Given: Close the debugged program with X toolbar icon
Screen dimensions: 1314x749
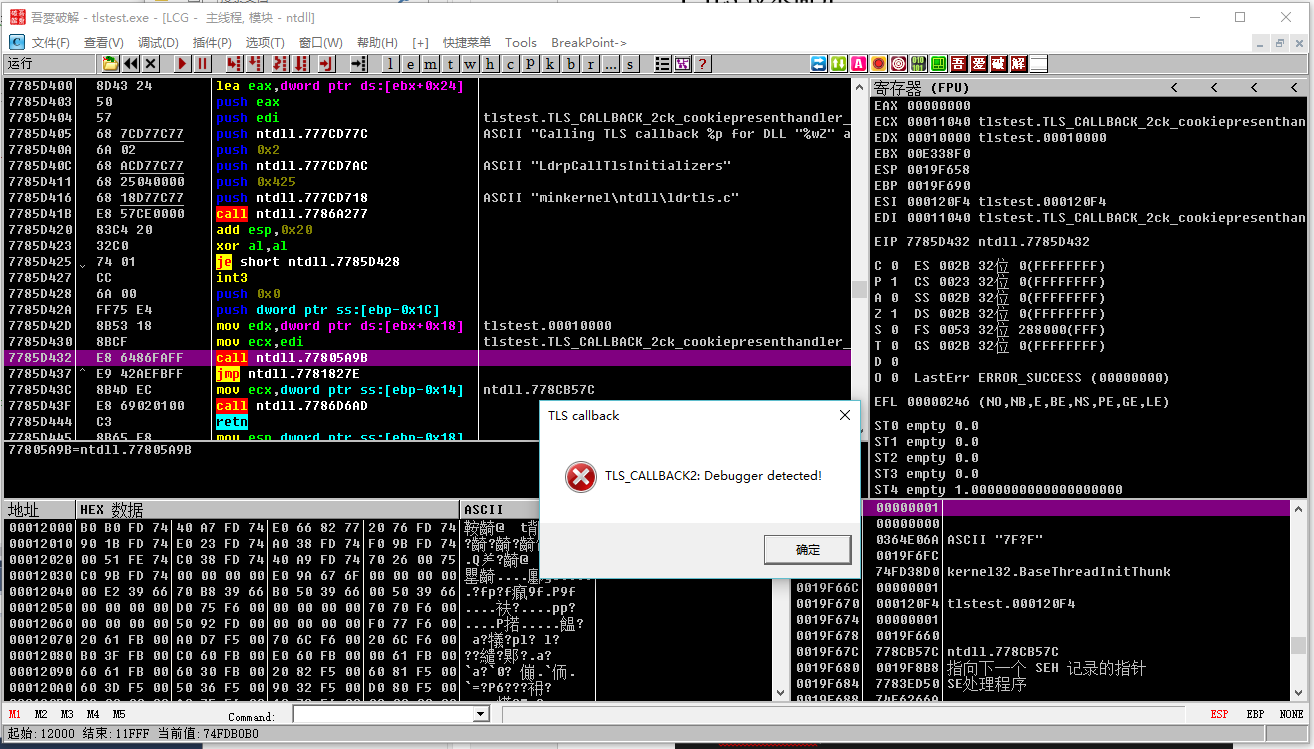Looking at the screenshot, I should coord(151,63).
